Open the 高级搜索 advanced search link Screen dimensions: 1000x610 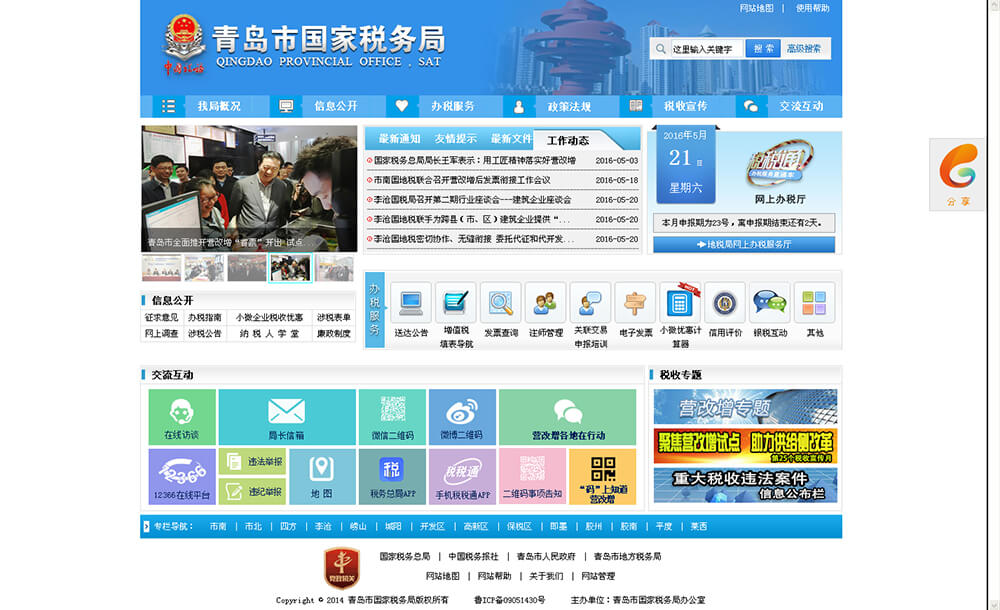pos(804,48)
